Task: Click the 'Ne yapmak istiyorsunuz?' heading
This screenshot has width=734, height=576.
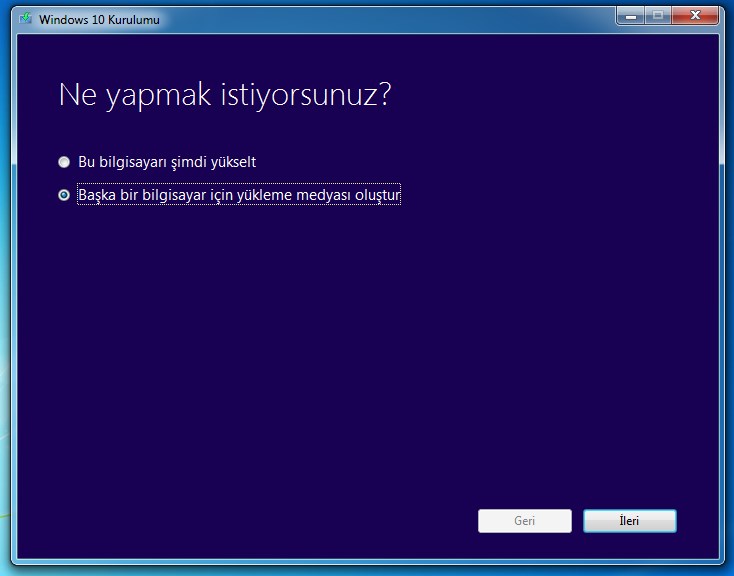Action: [x=224, y=96]
